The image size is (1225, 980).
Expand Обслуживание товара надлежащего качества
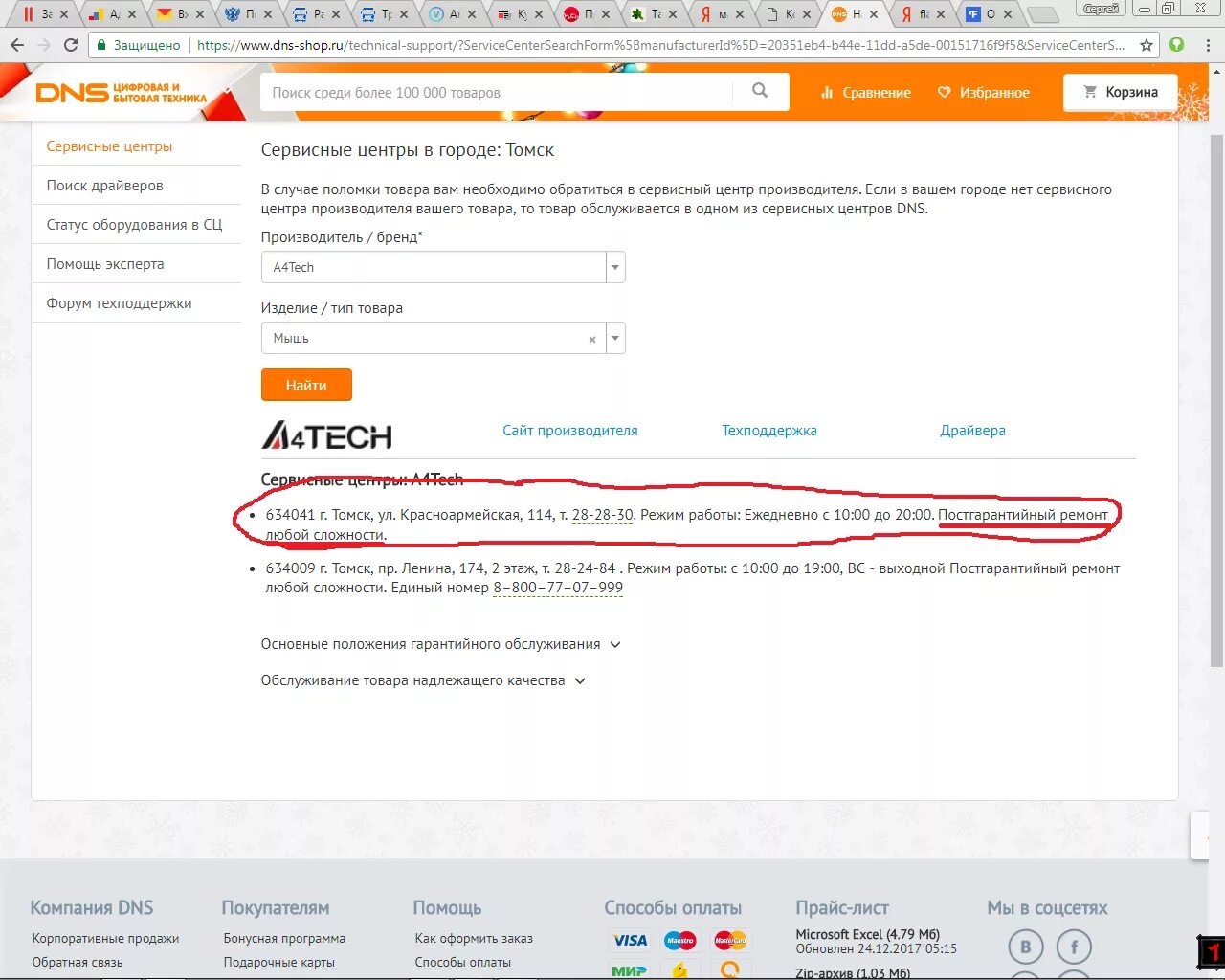pyautogui.click(x=423, y=680)
